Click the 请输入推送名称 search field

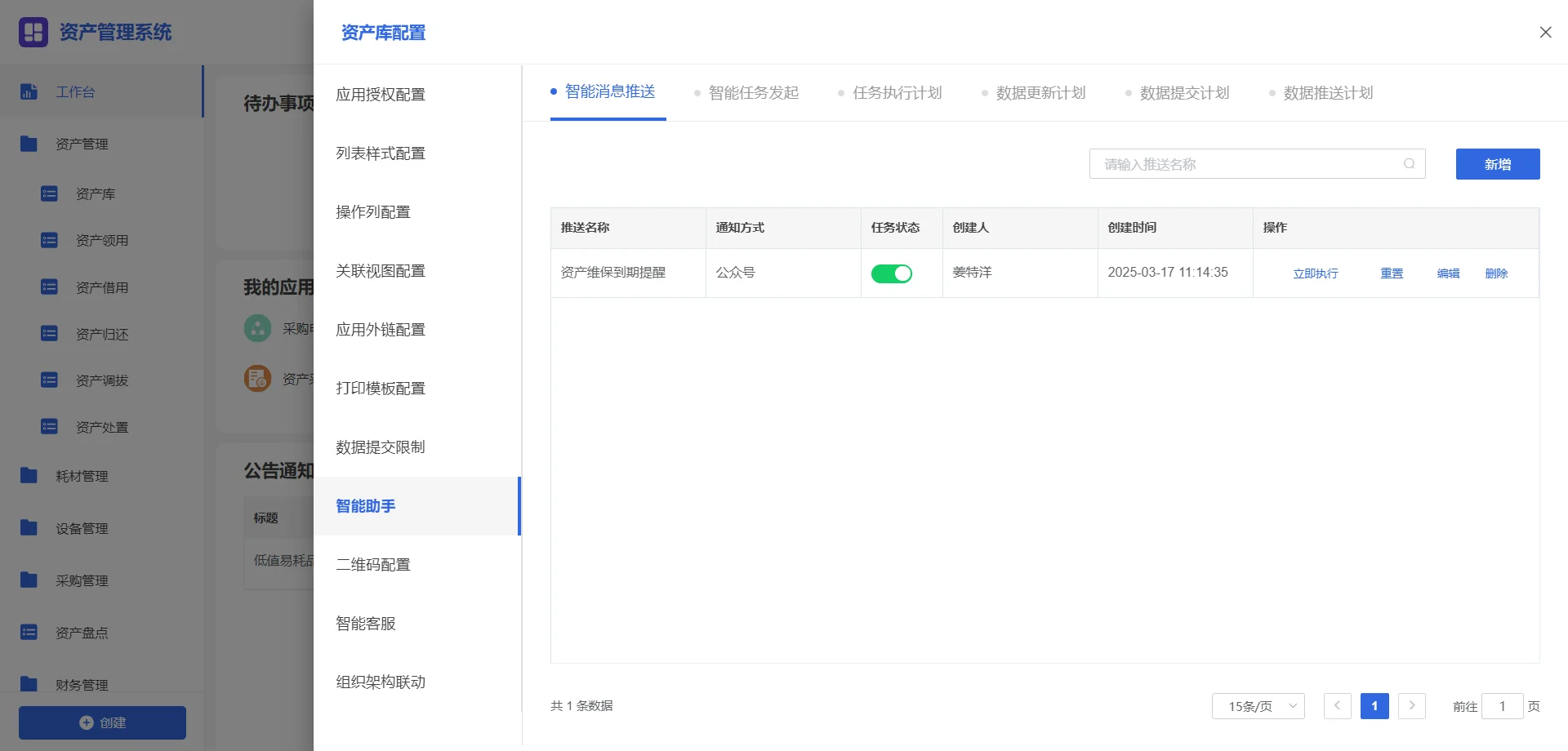pos(1258,164)
